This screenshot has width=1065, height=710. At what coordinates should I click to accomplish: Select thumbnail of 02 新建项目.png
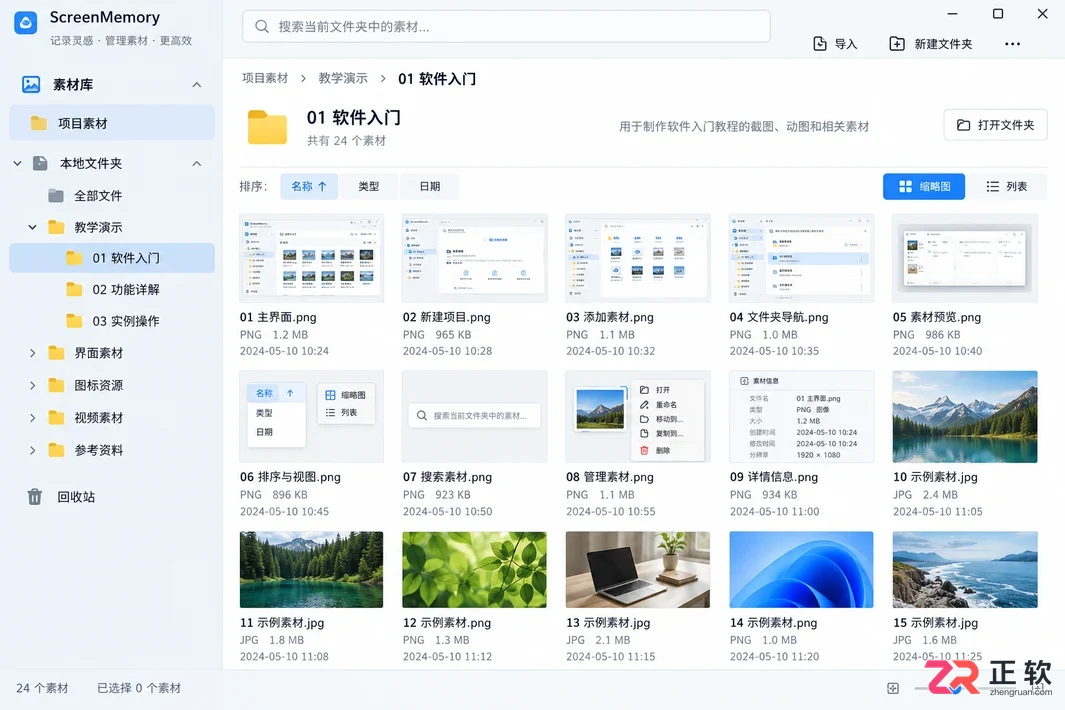click(474, 258)
